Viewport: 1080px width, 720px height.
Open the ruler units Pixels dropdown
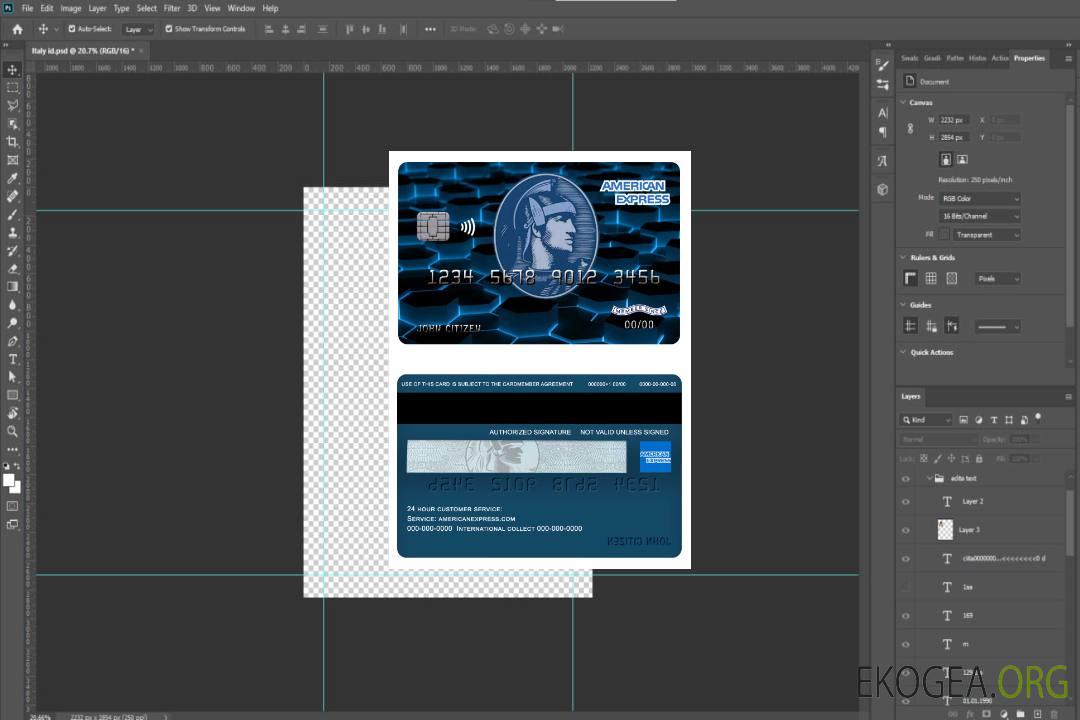(998, 278)
